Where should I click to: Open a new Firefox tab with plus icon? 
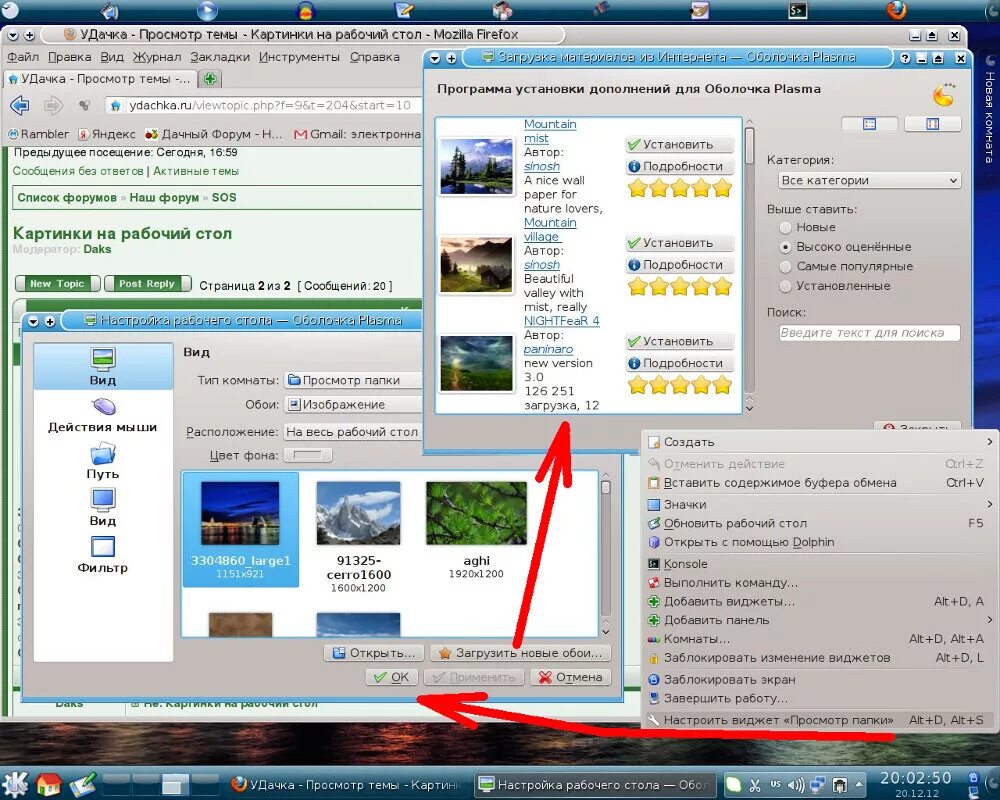[x=210, y=79]
